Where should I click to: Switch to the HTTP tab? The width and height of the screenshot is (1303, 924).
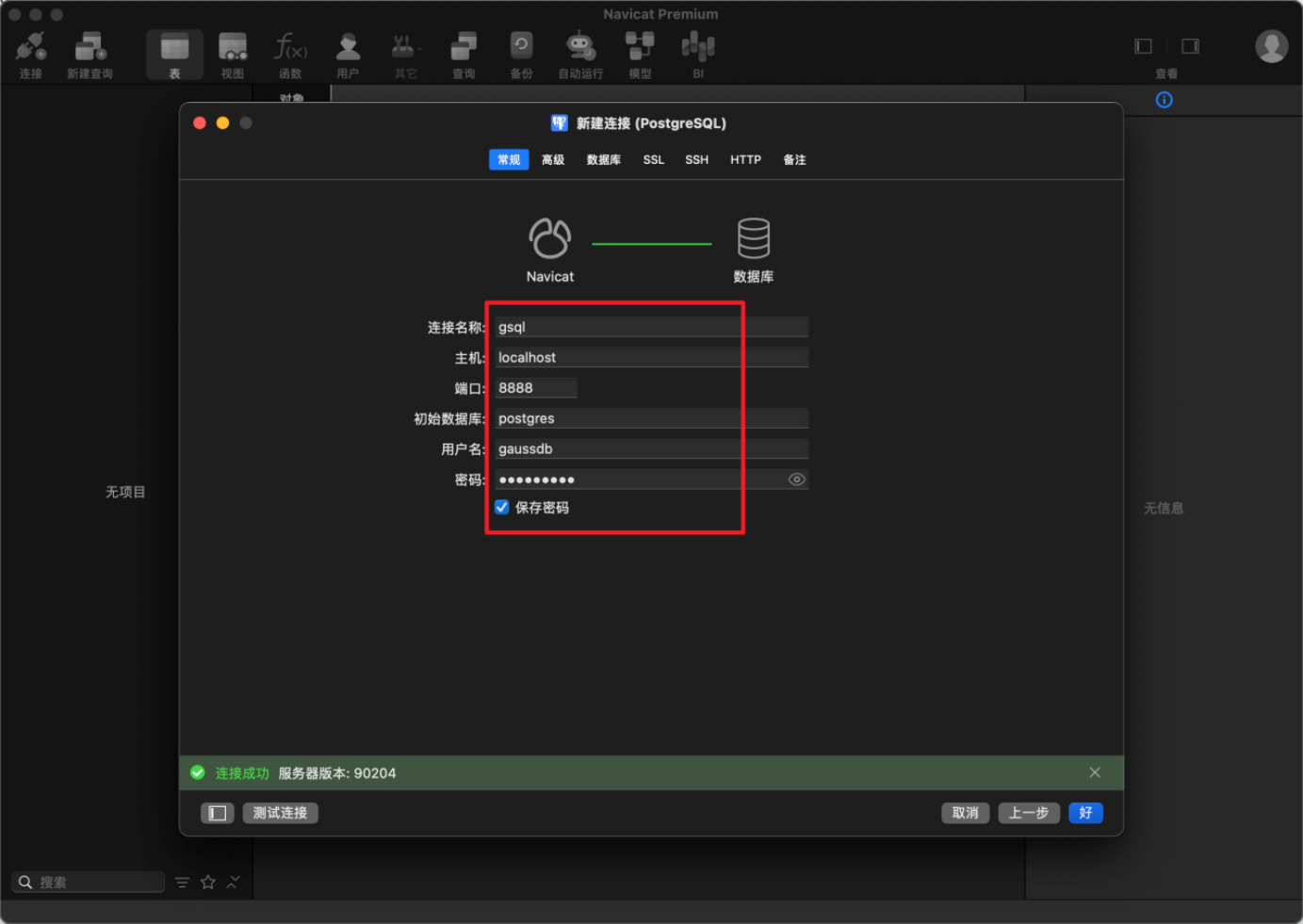click(745, 160)
